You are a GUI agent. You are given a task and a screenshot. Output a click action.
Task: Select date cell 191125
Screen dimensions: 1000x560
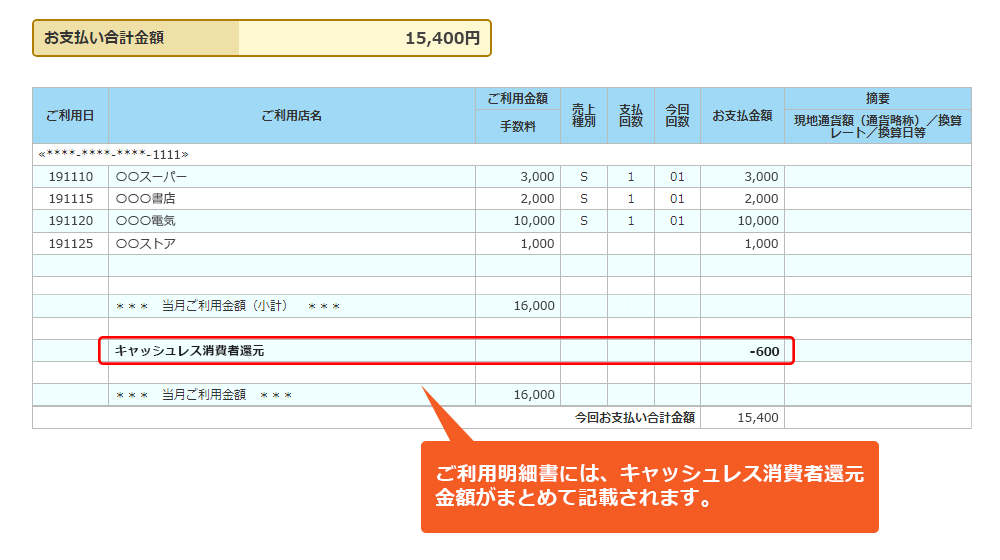pyautogui.click(x=71, y=244)
